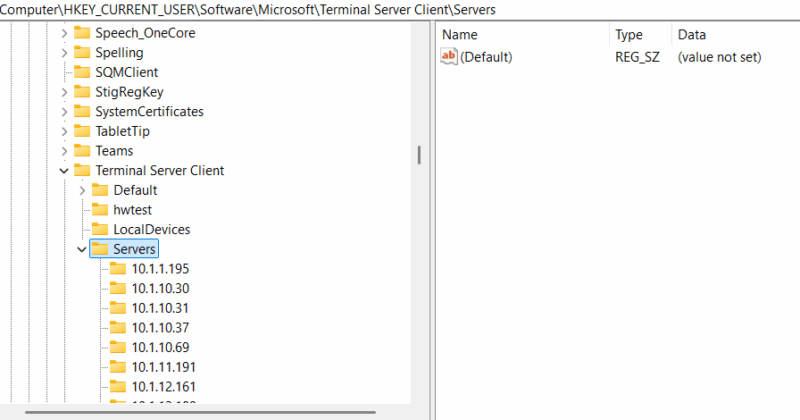The image size is (800, 420).
Task: Select the TabletTip key
Action: [x=122, y=131]
